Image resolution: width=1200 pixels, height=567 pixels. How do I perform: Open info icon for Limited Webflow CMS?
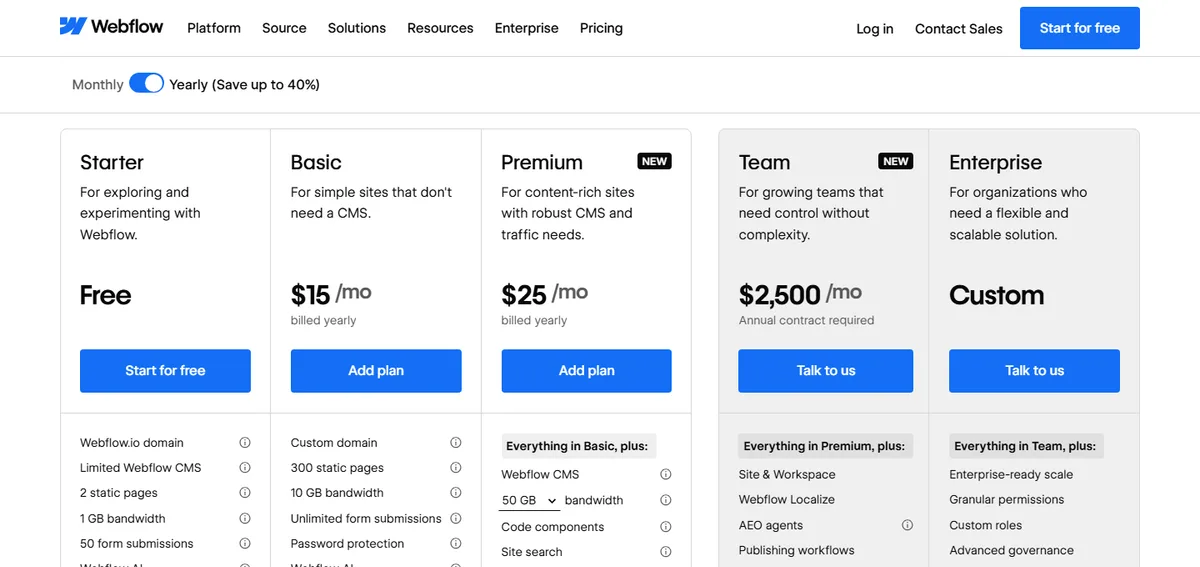click(x=245, y=467)
